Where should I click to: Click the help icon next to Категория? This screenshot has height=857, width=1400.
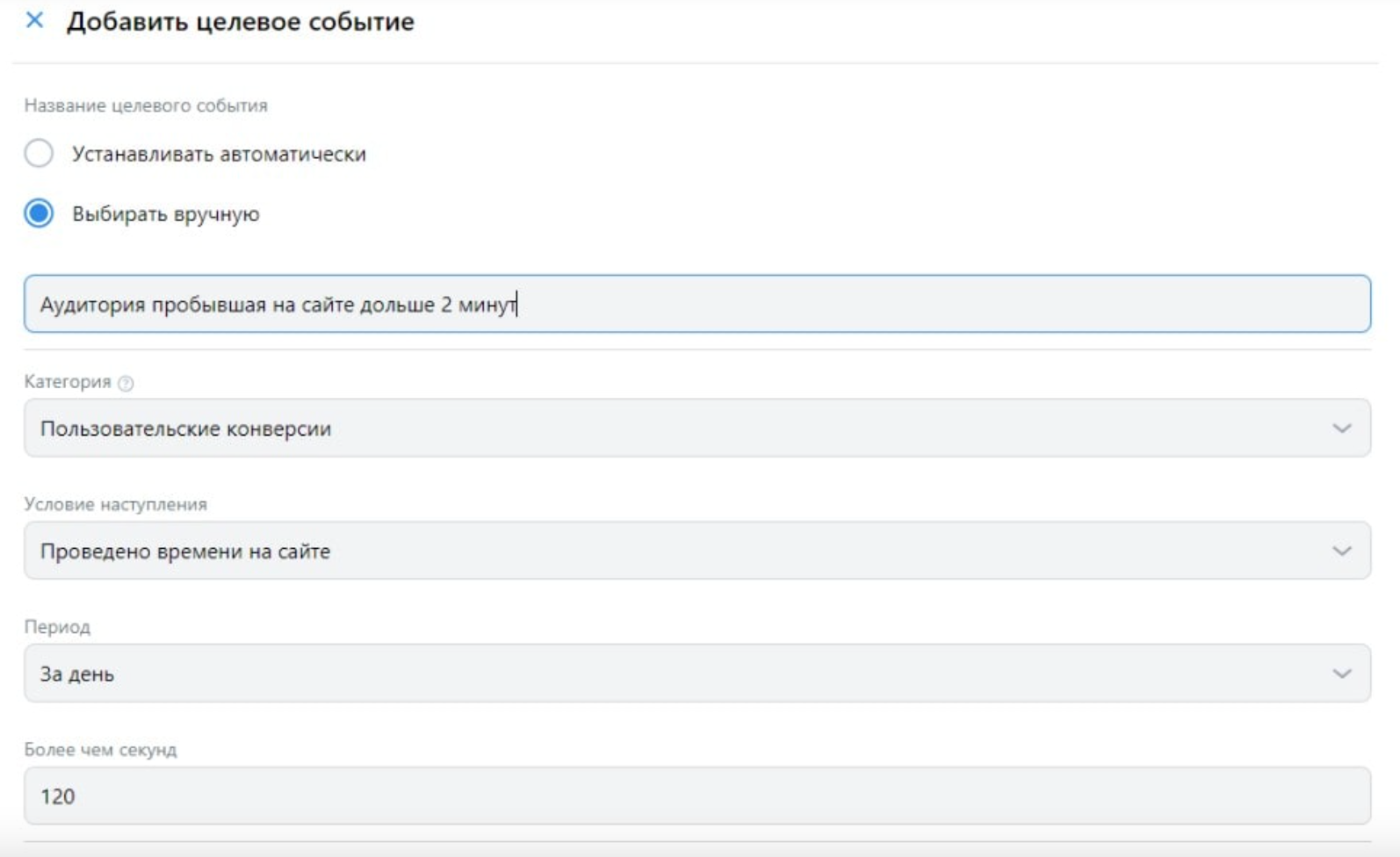pyautogui.click(x=126, y=383)
